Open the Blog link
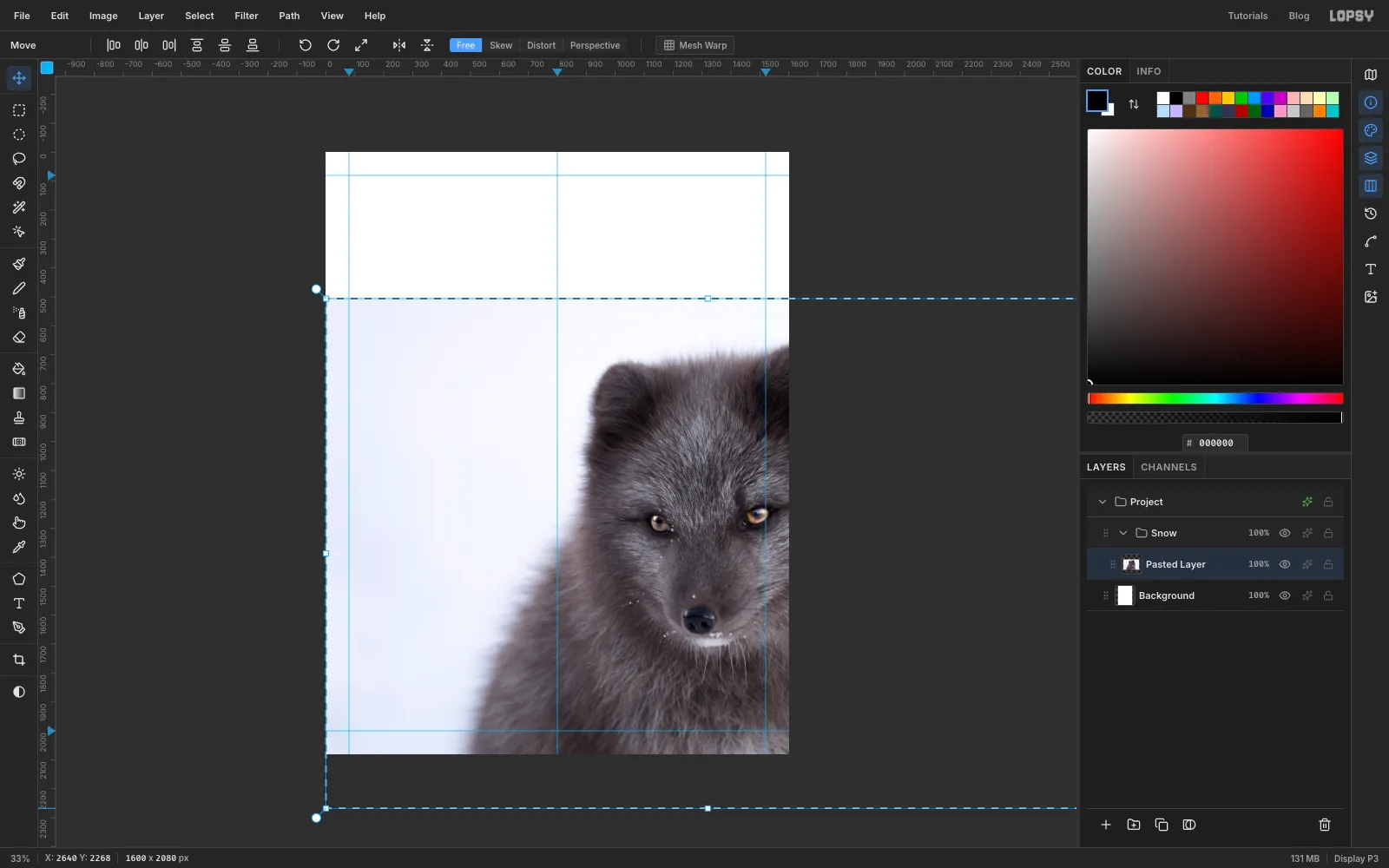The width and height of the screenshot is (1389, 868). click(x=1299, y=16)
